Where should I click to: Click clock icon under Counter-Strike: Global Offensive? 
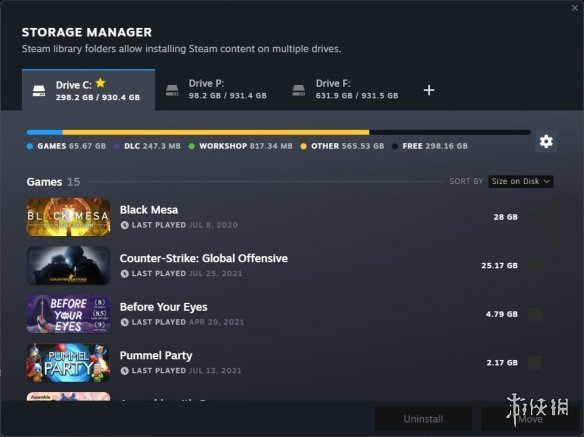pos(124,273)
